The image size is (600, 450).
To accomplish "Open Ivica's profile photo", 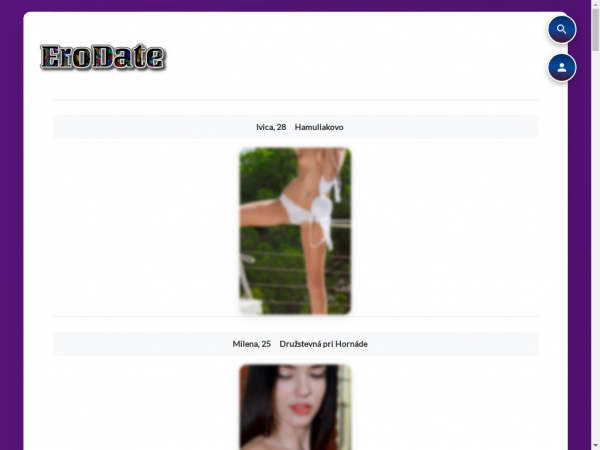I will pyautogui.click(x=295, y=230).
